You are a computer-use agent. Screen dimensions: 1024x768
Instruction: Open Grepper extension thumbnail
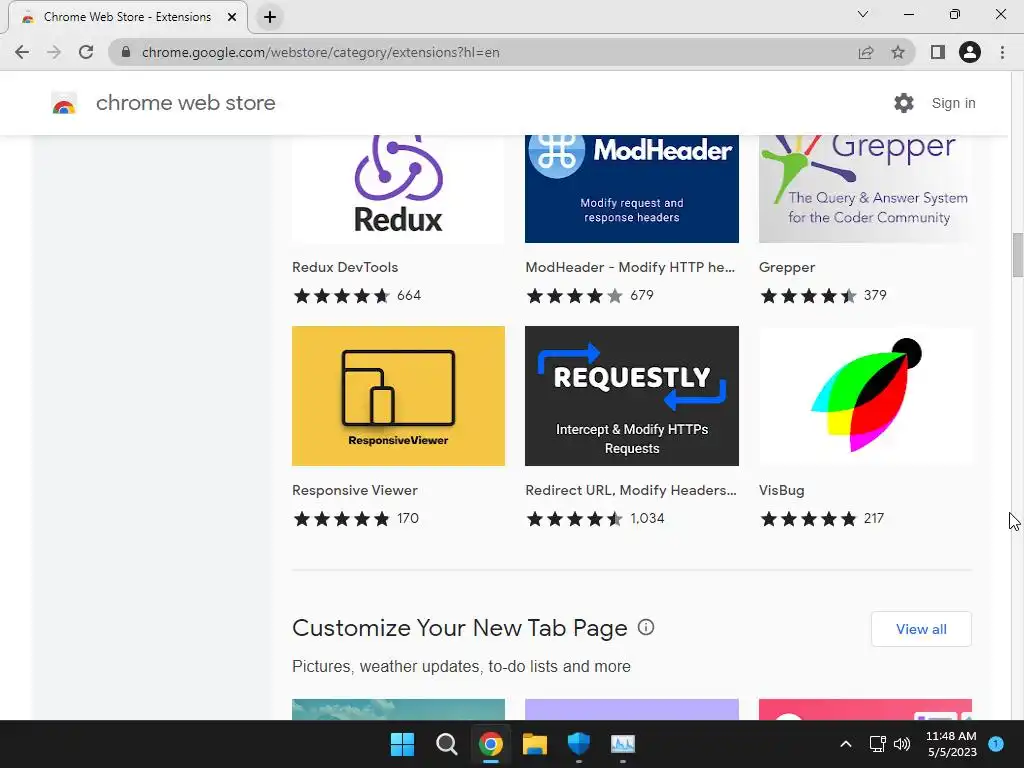point(865,189)
